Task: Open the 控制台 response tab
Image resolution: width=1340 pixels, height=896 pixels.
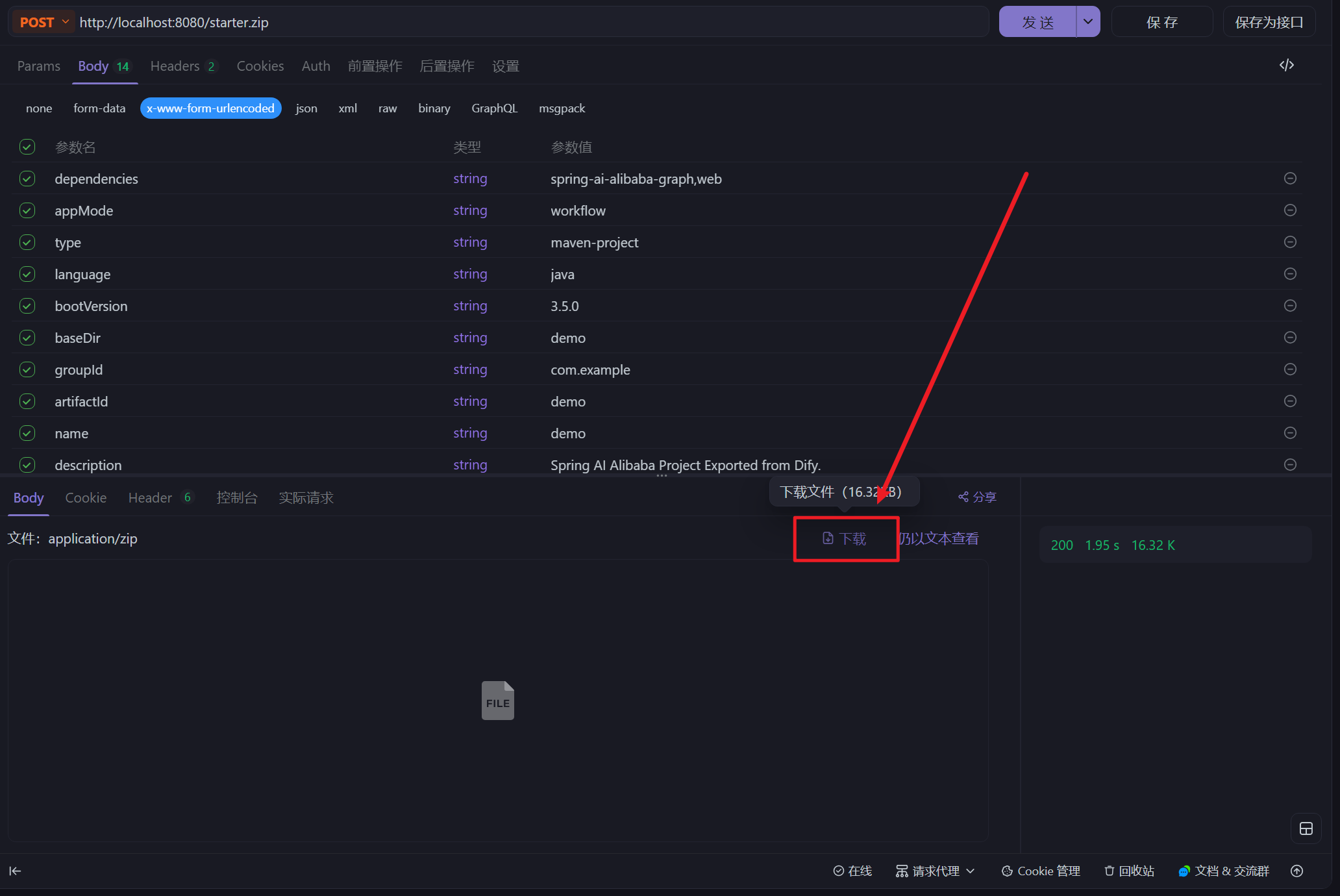Action: (x=237, y=497)
